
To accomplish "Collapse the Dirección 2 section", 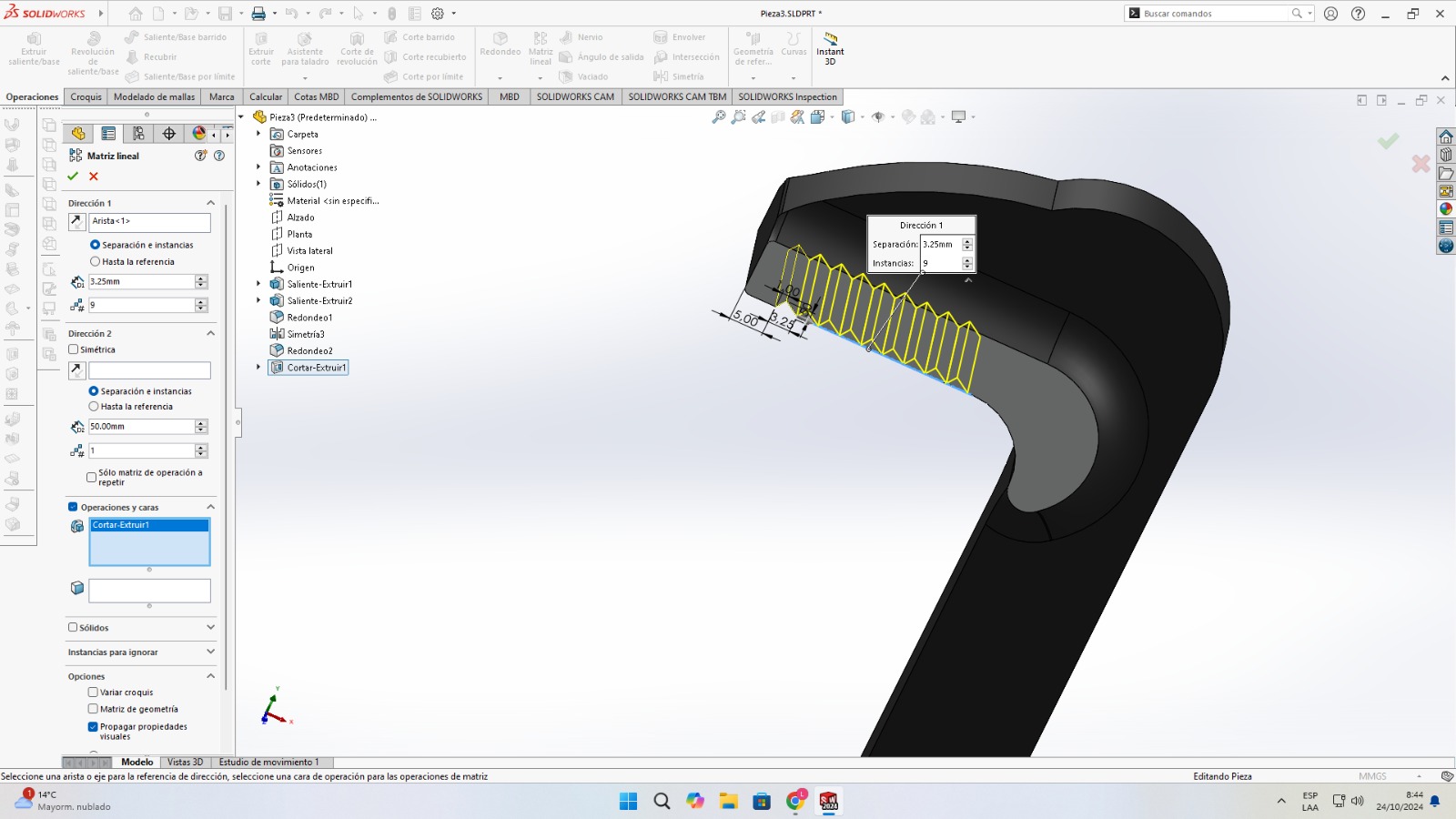I will [210, 334].
